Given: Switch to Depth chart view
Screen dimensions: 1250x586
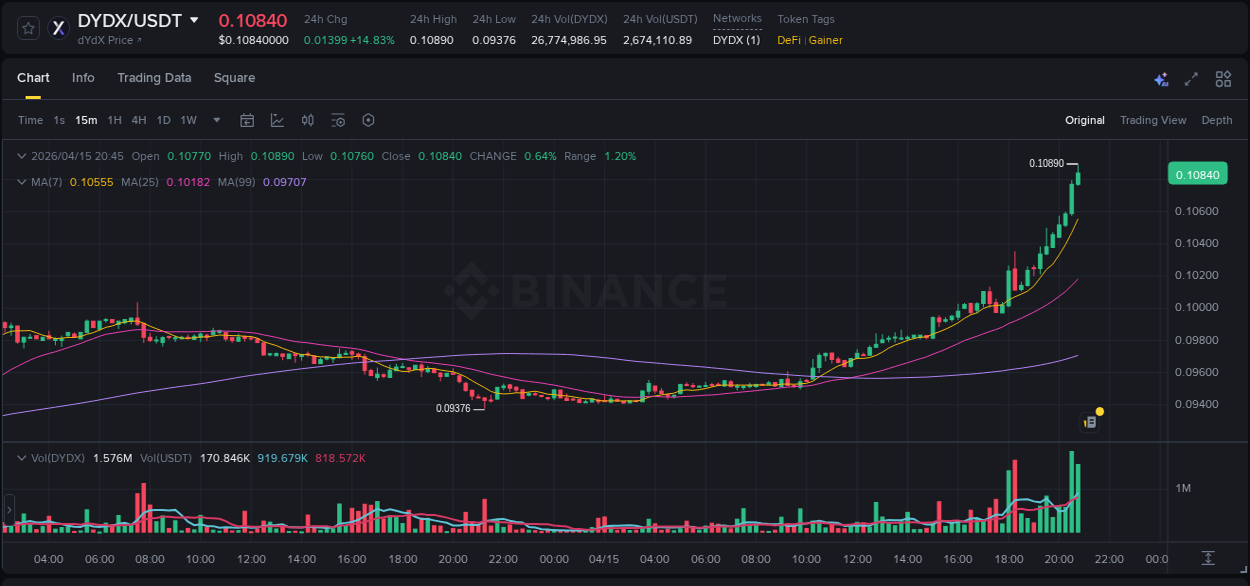Looking at the screenshot, I should pyautogui.click(x=1217, y=120).
